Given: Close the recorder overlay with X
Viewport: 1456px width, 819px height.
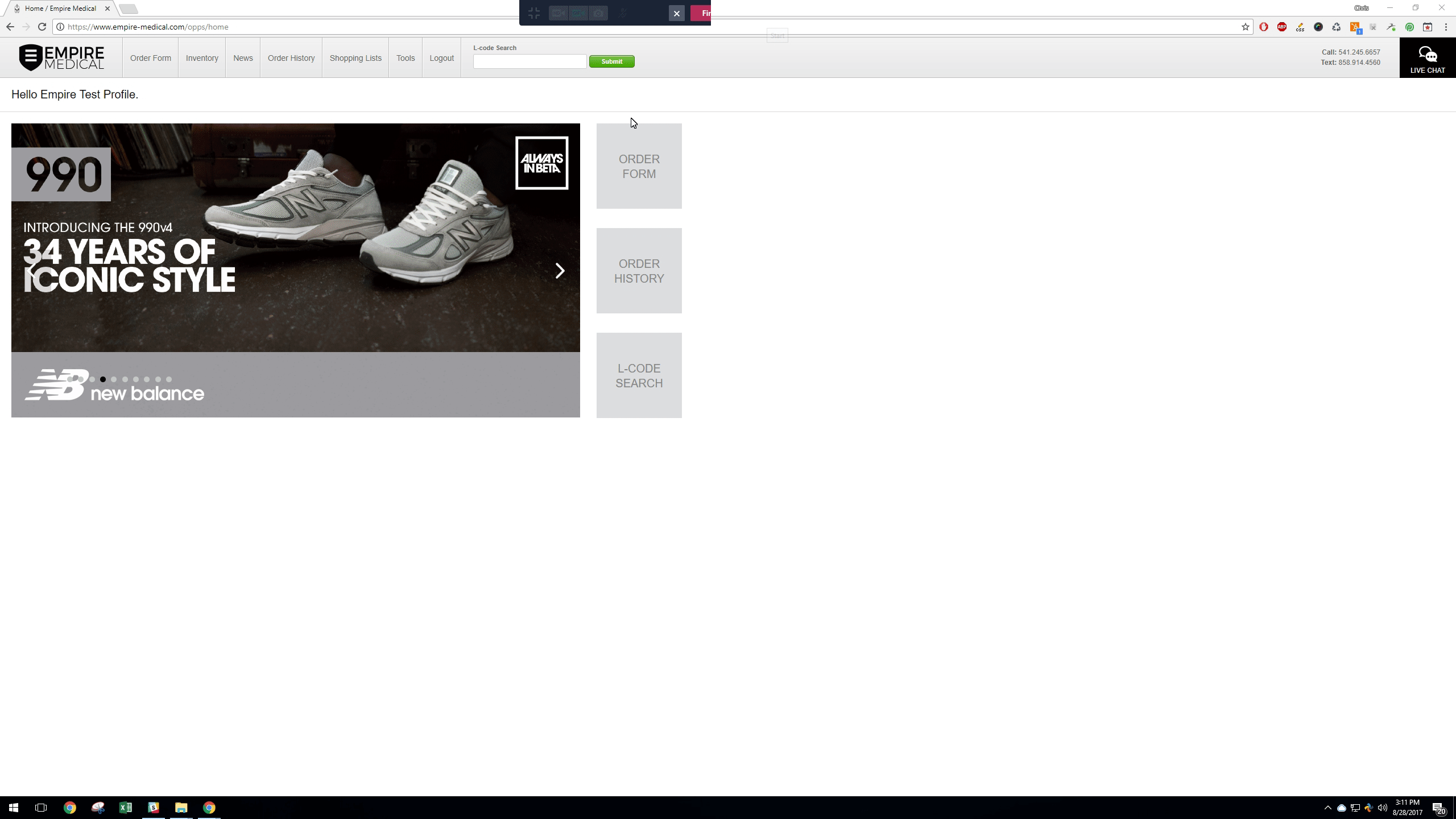Looking at the screenshot, I should tap(676, 13).
